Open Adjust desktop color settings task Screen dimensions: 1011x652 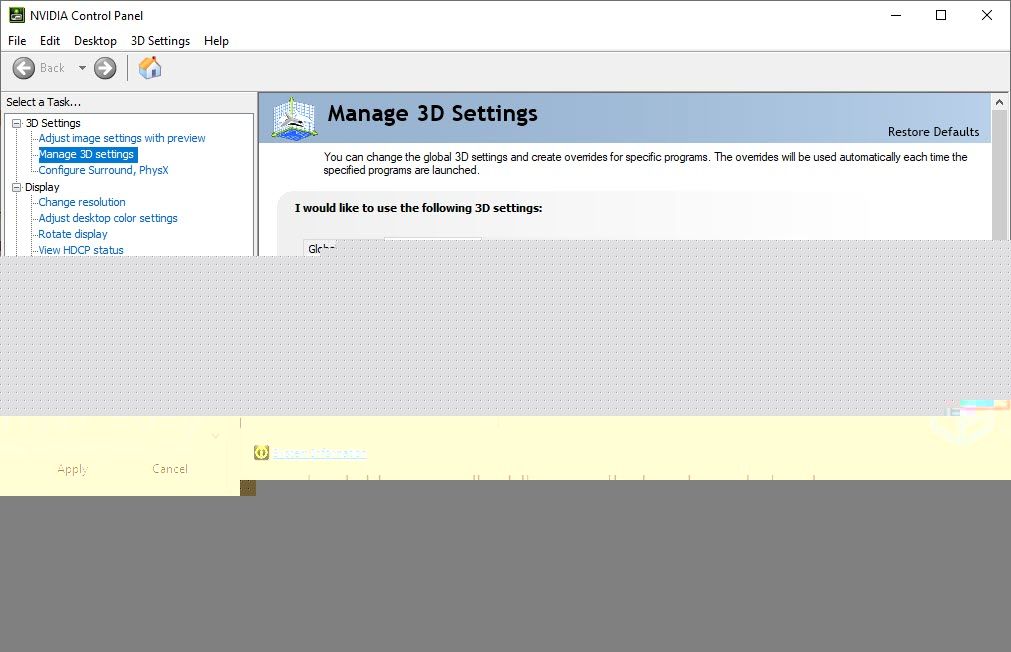tap(108, 218)
